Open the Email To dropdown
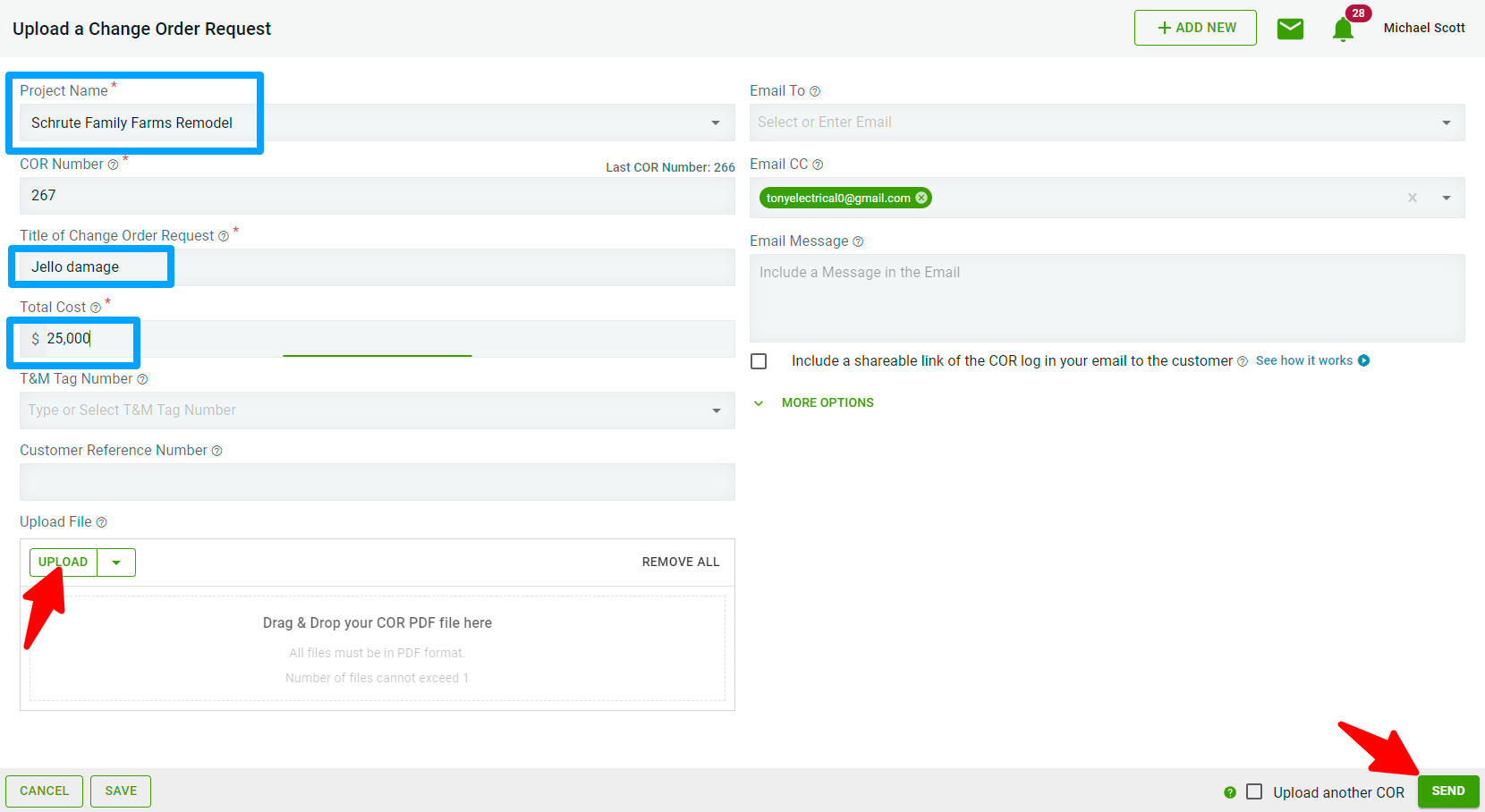Image resolution: width=1485 pixels, height=812 pixels. coord(1446,123)
